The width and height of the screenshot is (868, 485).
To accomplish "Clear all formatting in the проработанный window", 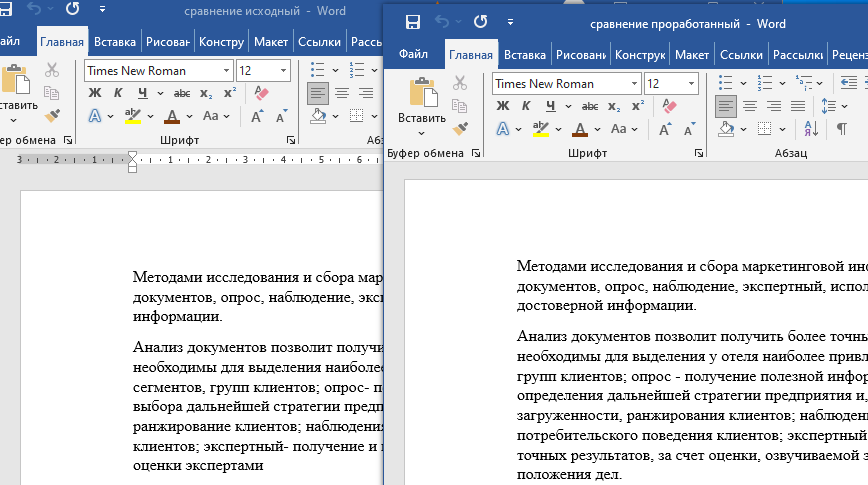I will (669, 106).
